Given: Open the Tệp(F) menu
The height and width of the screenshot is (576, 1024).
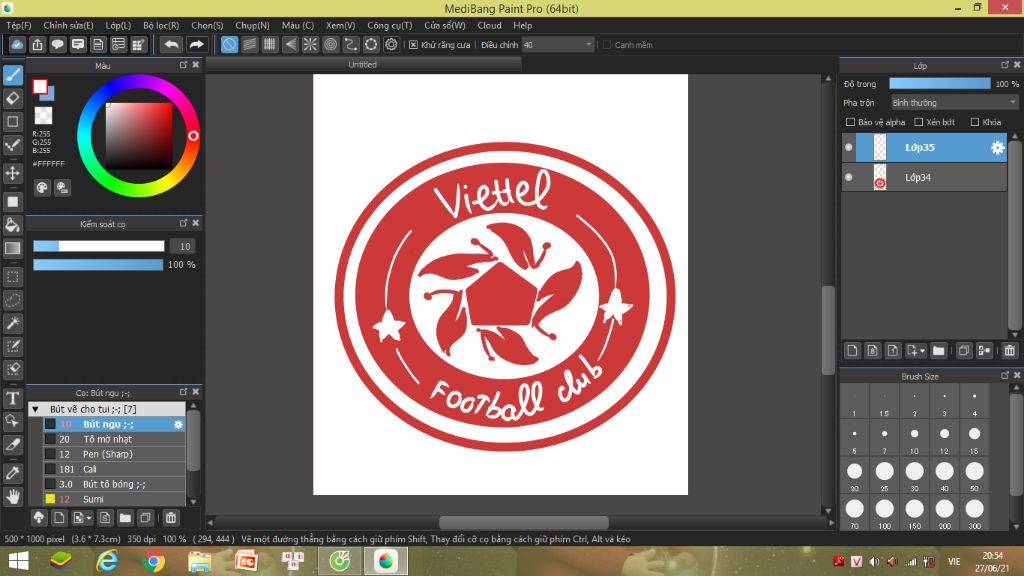Looking at the screenshot, I should pyautogui.click(x=19, y=25).
